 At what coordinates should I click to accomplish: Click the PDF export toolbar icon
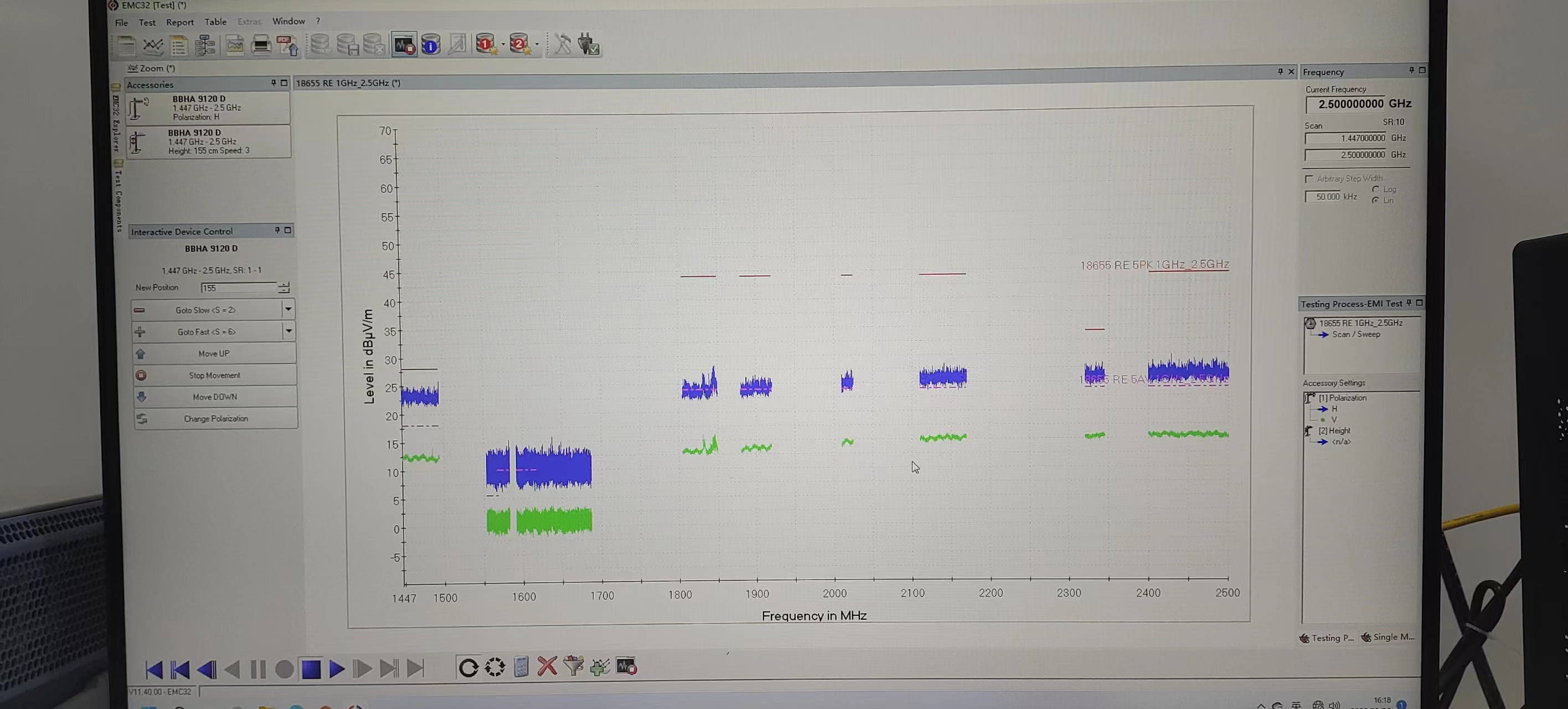(x=287, y=45)
